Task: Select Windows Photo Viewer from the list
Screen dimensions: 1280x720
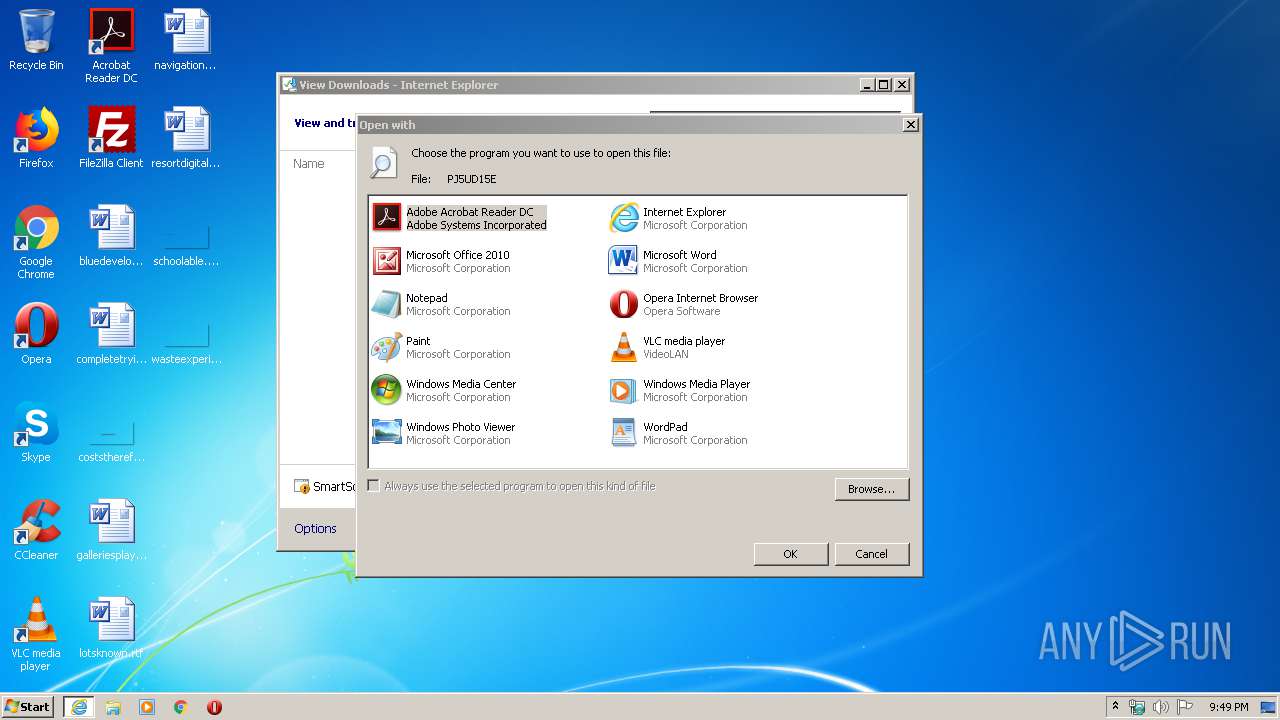Action: 444,433
